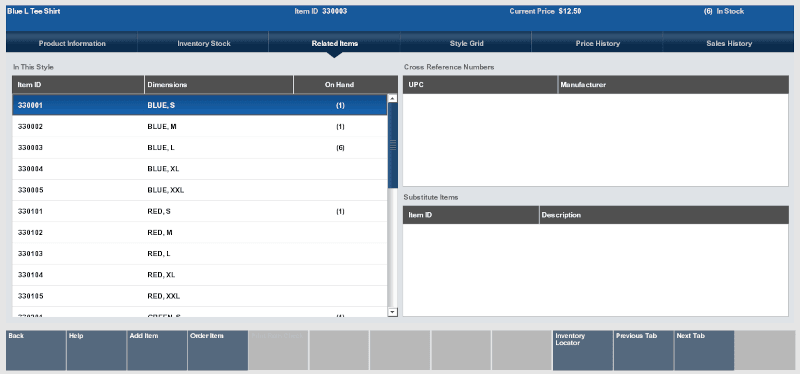Click the style list scroll down arrow
The image size is (800, 374).
point(392,312)
